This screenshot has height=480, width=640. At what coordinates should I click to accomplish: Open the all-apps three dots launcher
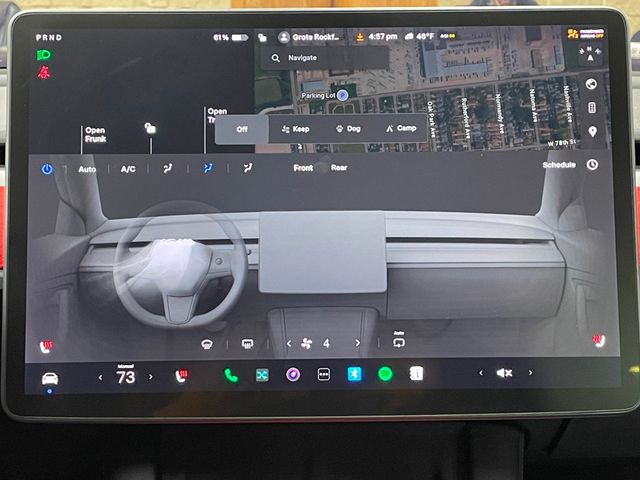(x=324, y=374)
